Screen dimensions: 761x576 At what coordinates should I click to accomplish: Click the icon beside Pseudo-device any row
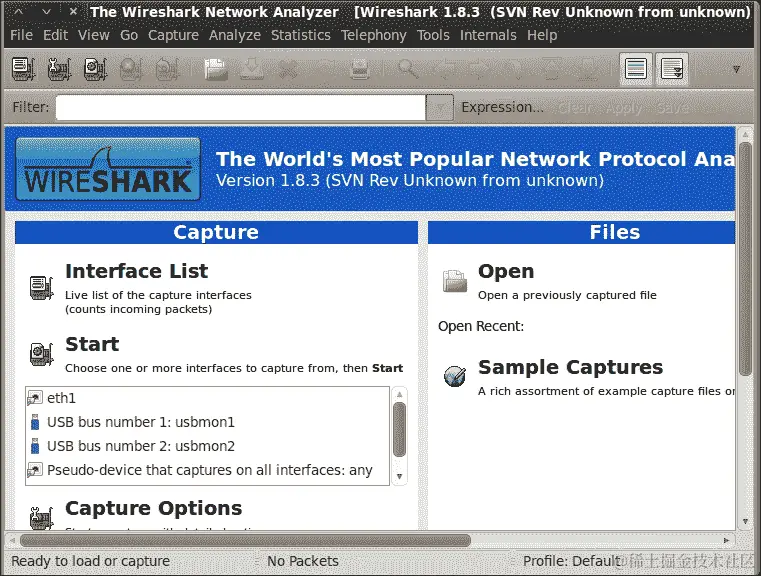[x=34, y=470]
